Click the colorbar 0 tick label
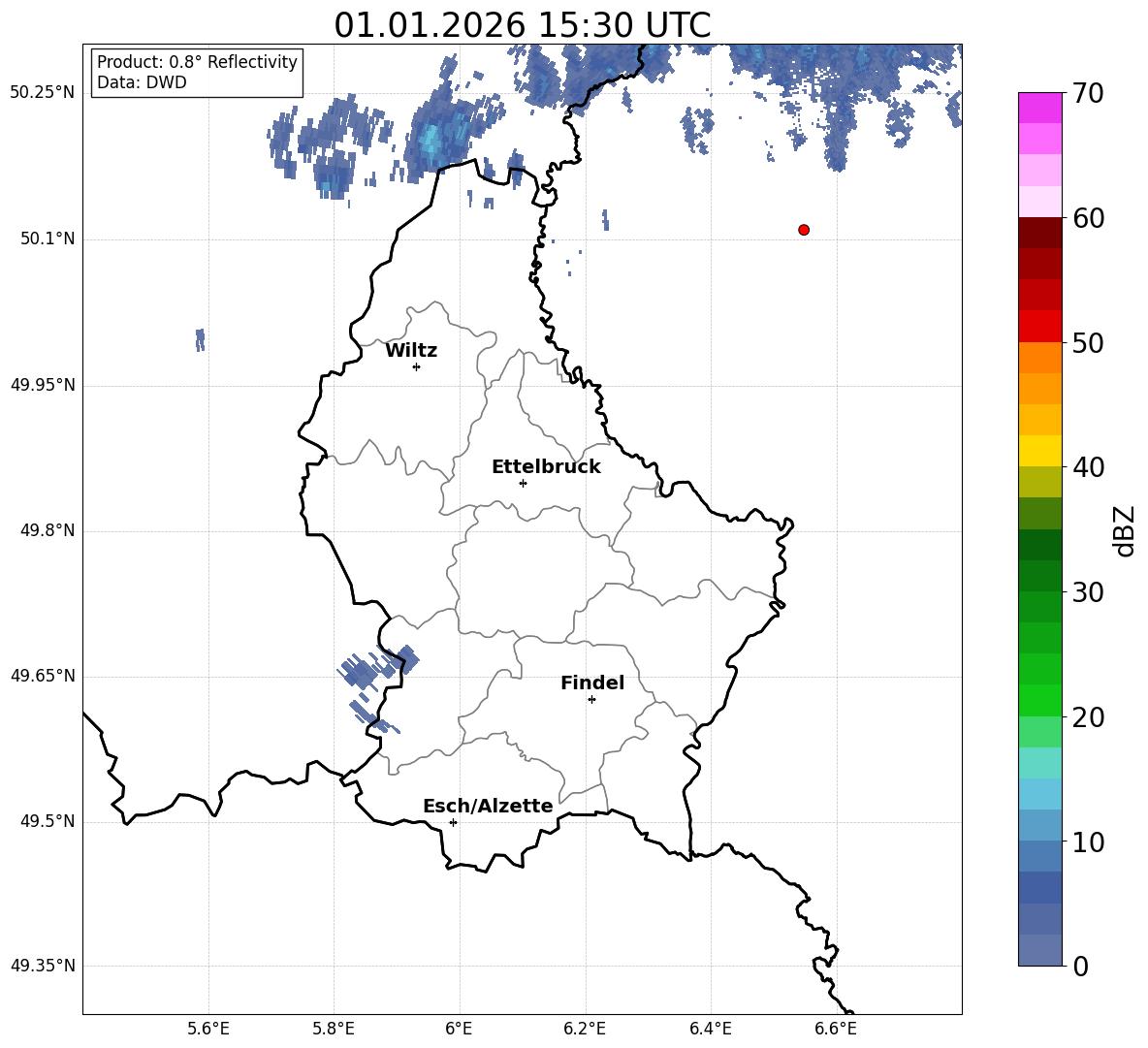 click(1080, 966)
